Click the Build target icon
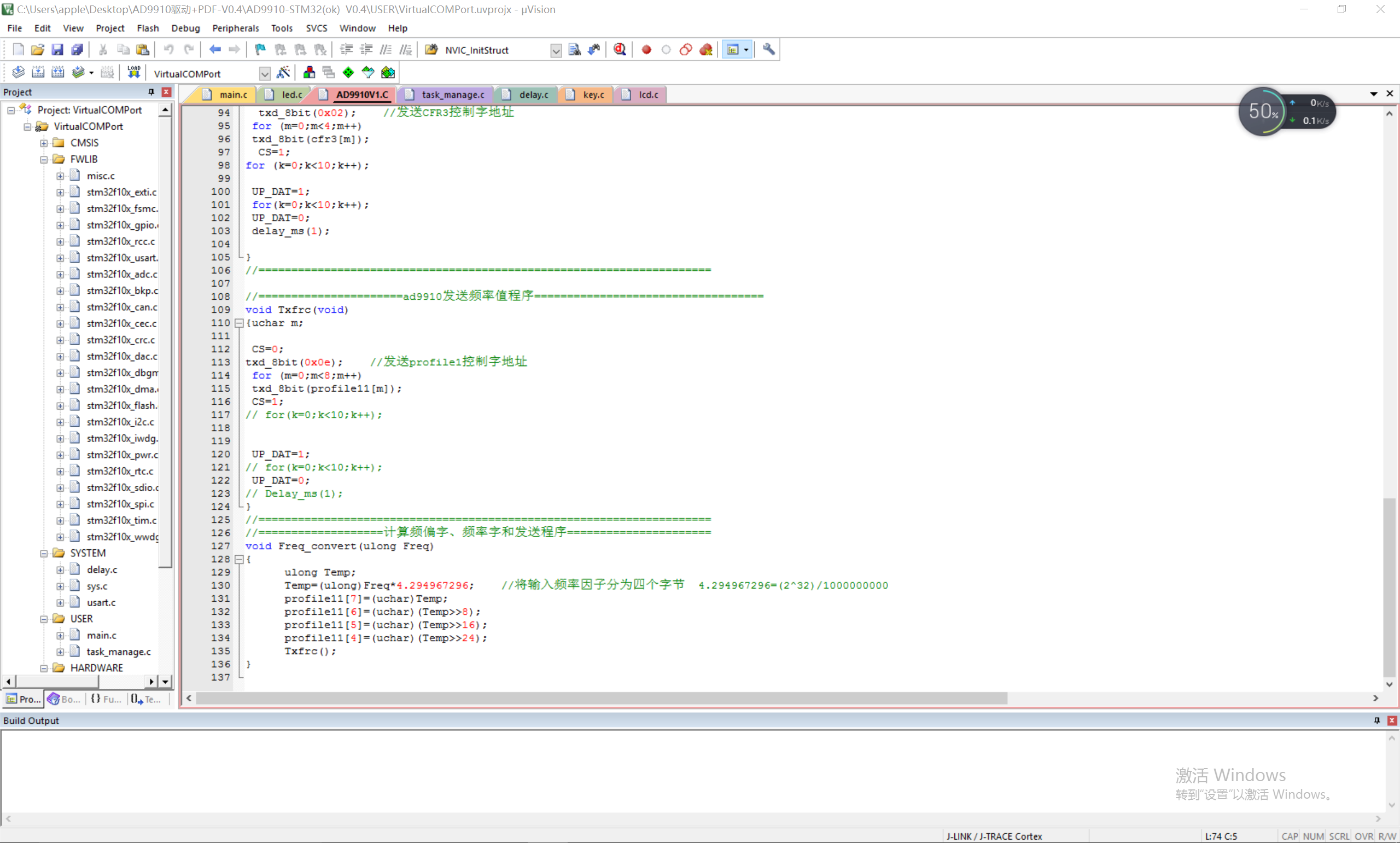This screenshot has width=1400, height=843. pyautogui.click(x=38, y=73)
